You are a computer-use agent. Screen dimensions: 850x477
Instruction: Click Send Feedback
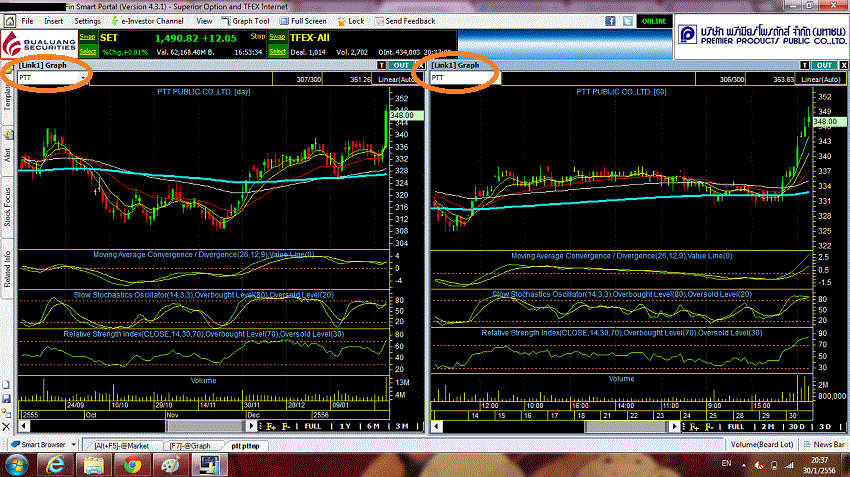(405, 21)
